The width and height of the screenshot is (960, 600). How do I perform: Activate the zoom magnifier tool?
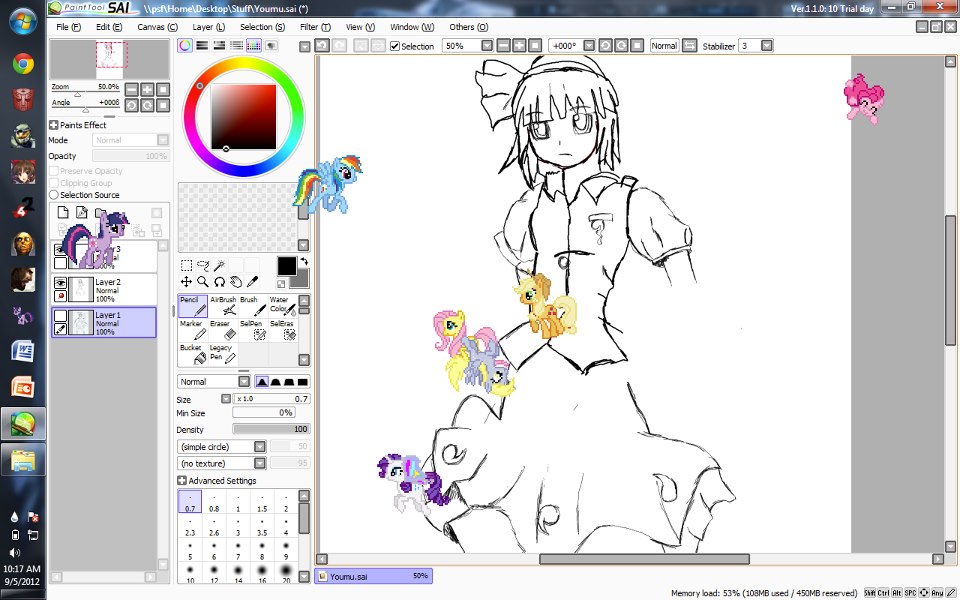coord(203,282)
